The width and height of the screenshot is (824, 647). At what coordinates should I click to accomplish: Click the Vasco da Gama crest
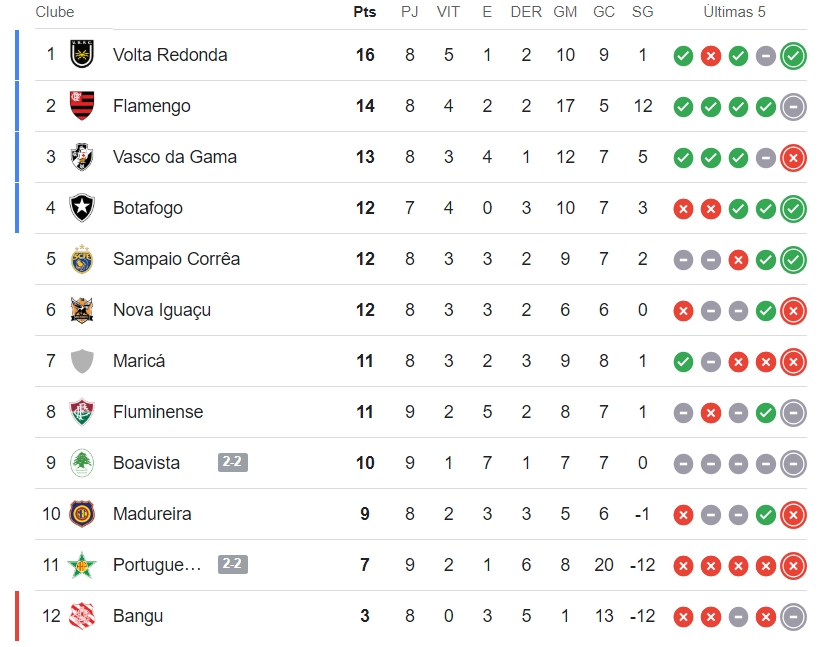click(x=82, y=156)
